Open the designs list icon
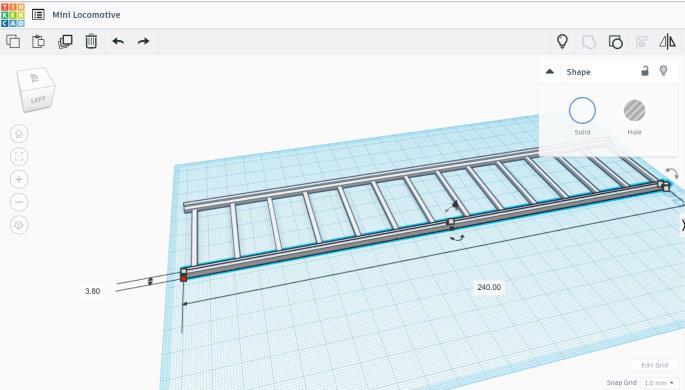 tap(38, 14)
